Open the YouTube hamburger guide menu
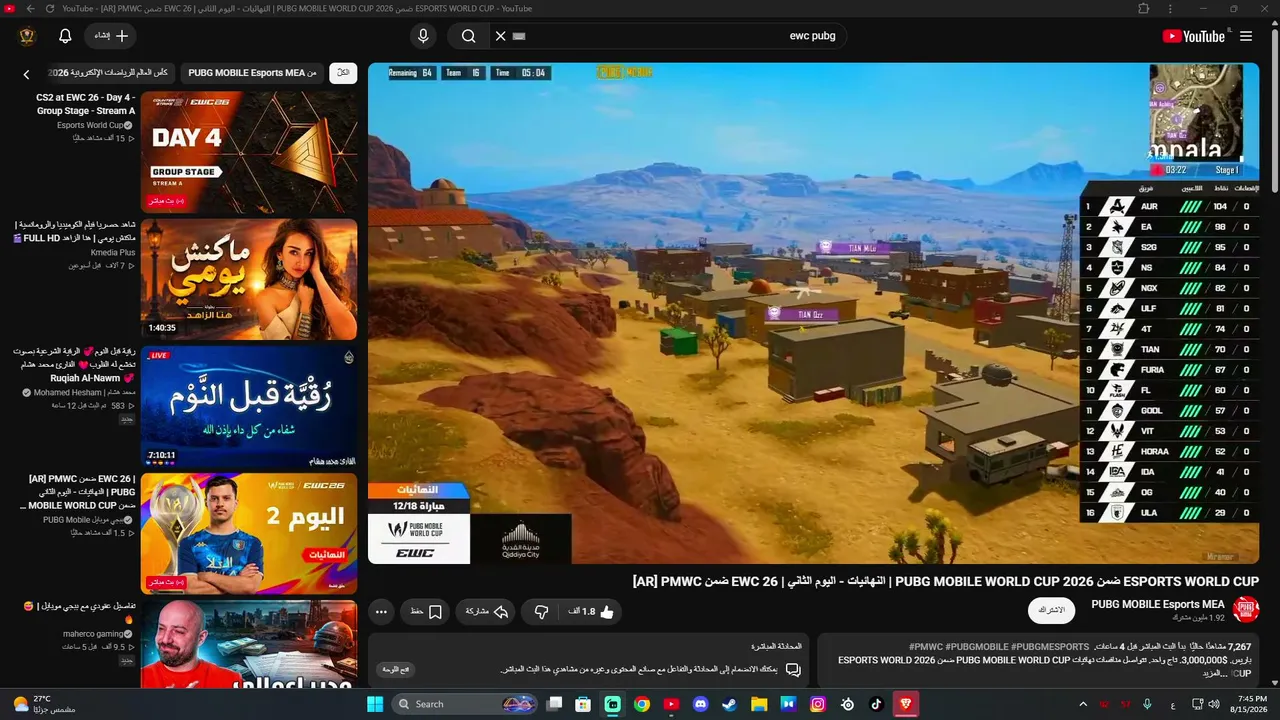This screenshot has height=720, width=1280. click(1246, 36)
